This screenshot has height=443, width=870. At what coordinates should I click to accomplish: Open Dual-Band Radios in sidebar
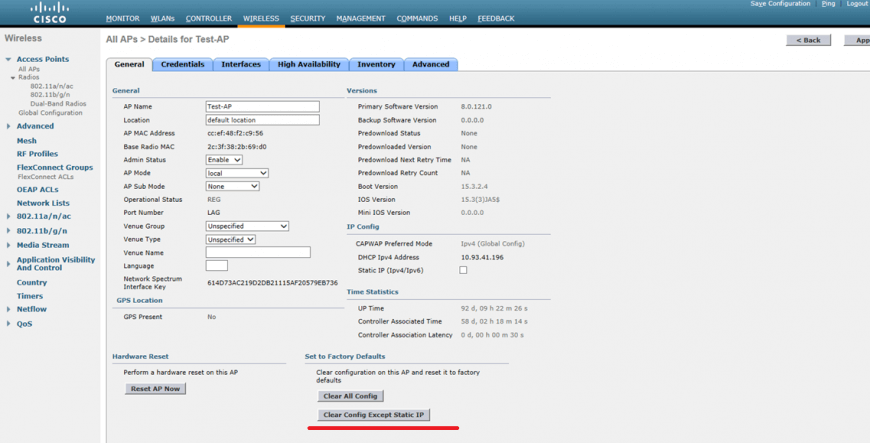point(58,104)
